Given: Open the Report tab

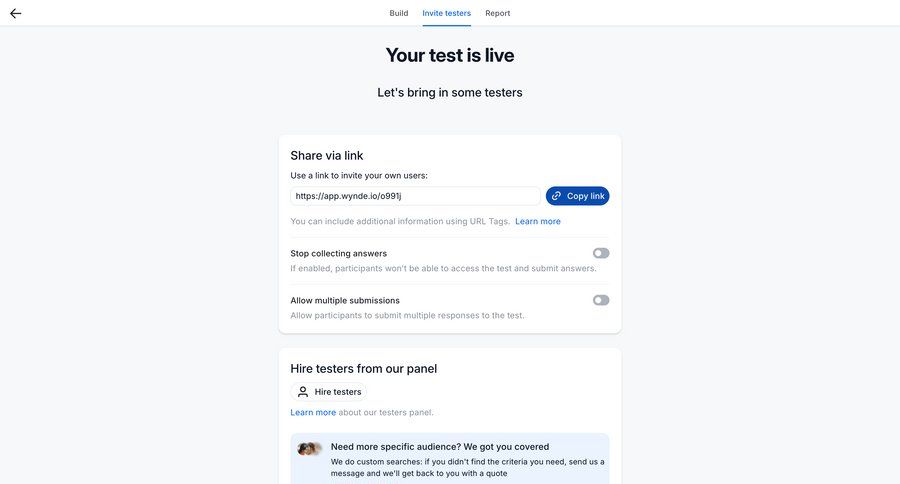Looking at the screenshot, I should pyautogui.click(x=498, y=13).
